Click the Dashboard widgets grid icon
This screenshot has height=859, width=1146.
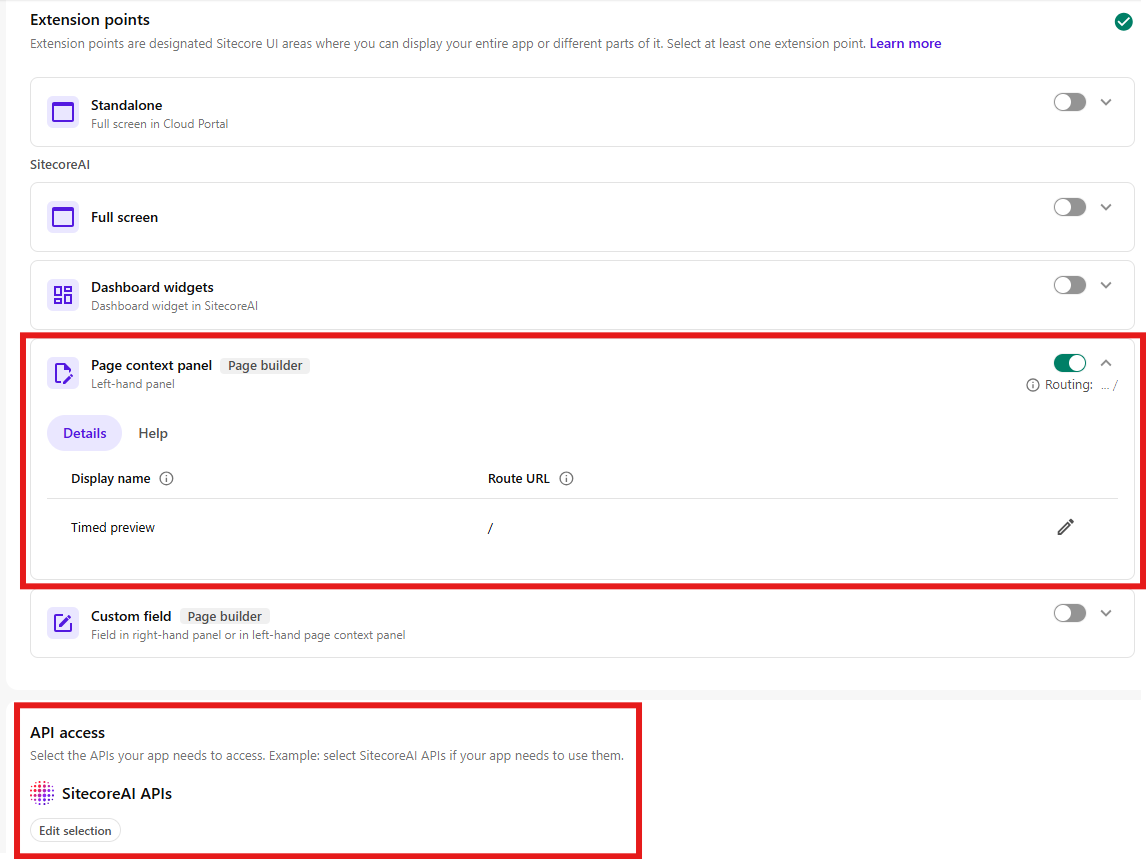(63, 295)
